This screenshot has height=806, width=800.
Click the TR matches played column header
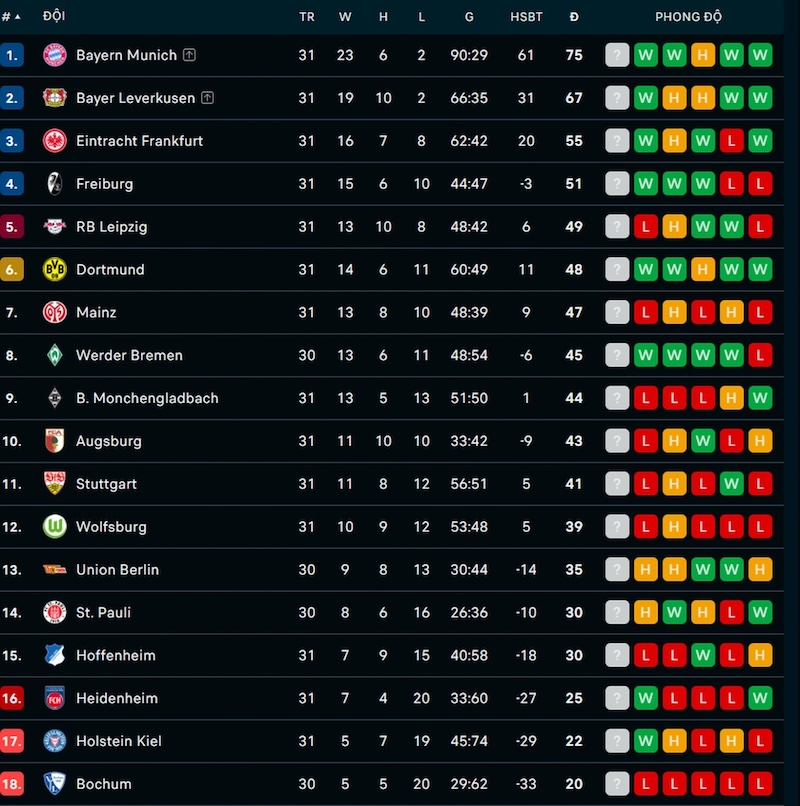pos(306,17)
